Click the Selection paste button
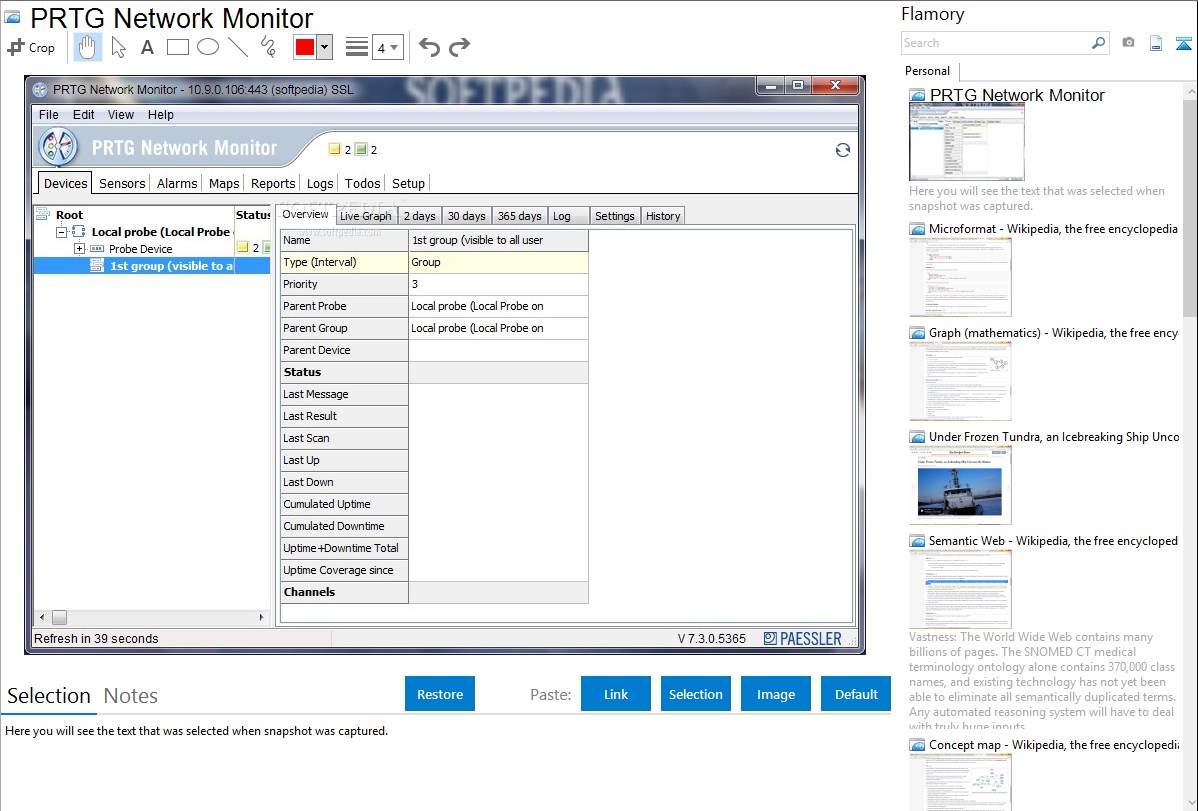The width and height of the screenshot is (1198, 811). point(695,694)
